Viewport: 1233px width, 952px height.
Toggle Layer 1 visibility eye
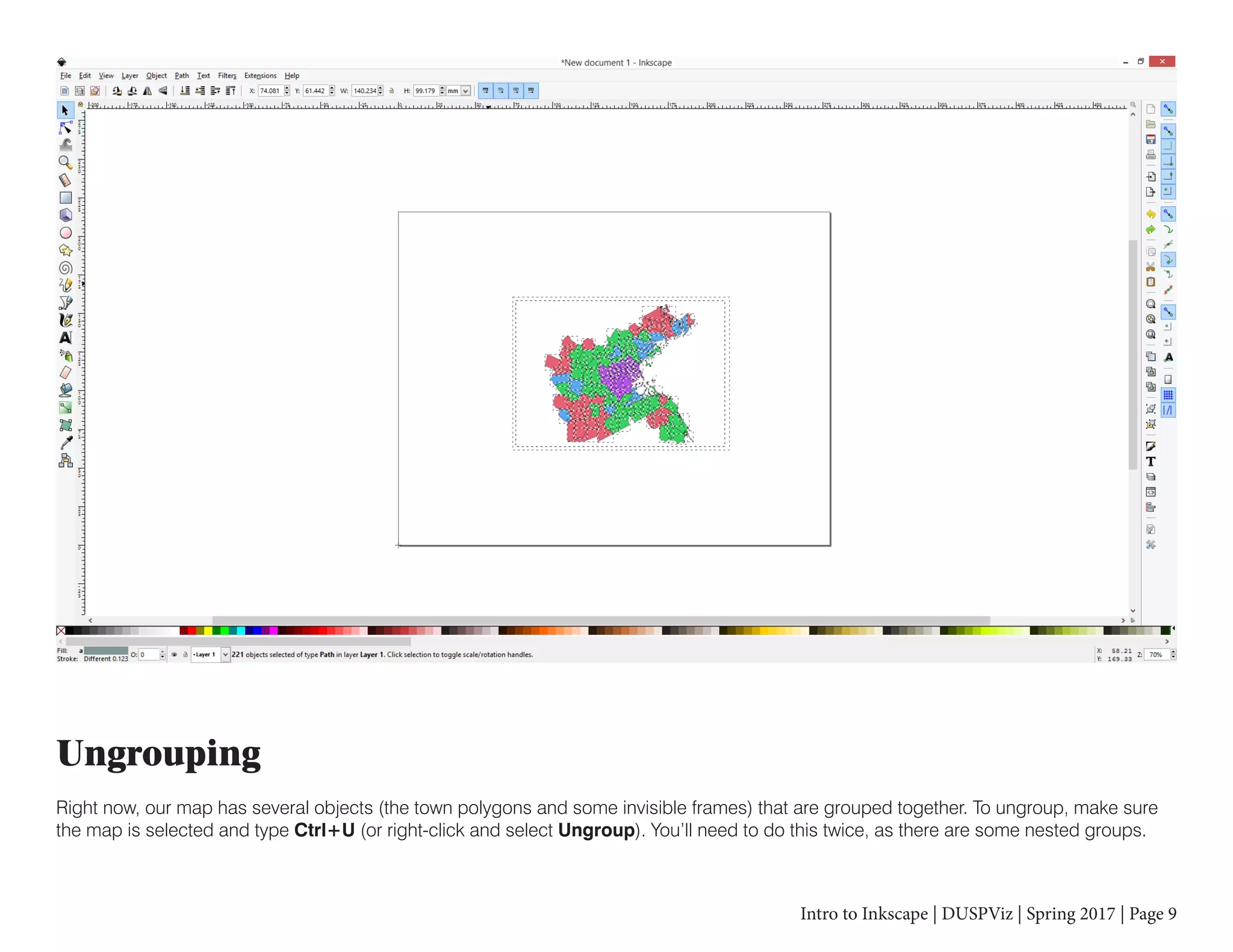tap(174, 654)
